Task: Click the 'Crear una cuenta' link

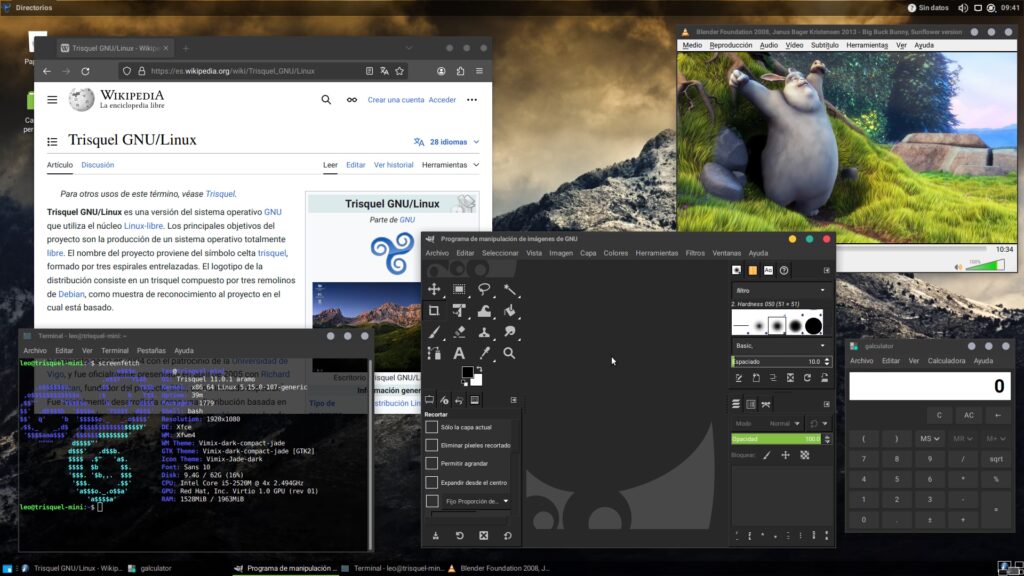Action: 395,100
